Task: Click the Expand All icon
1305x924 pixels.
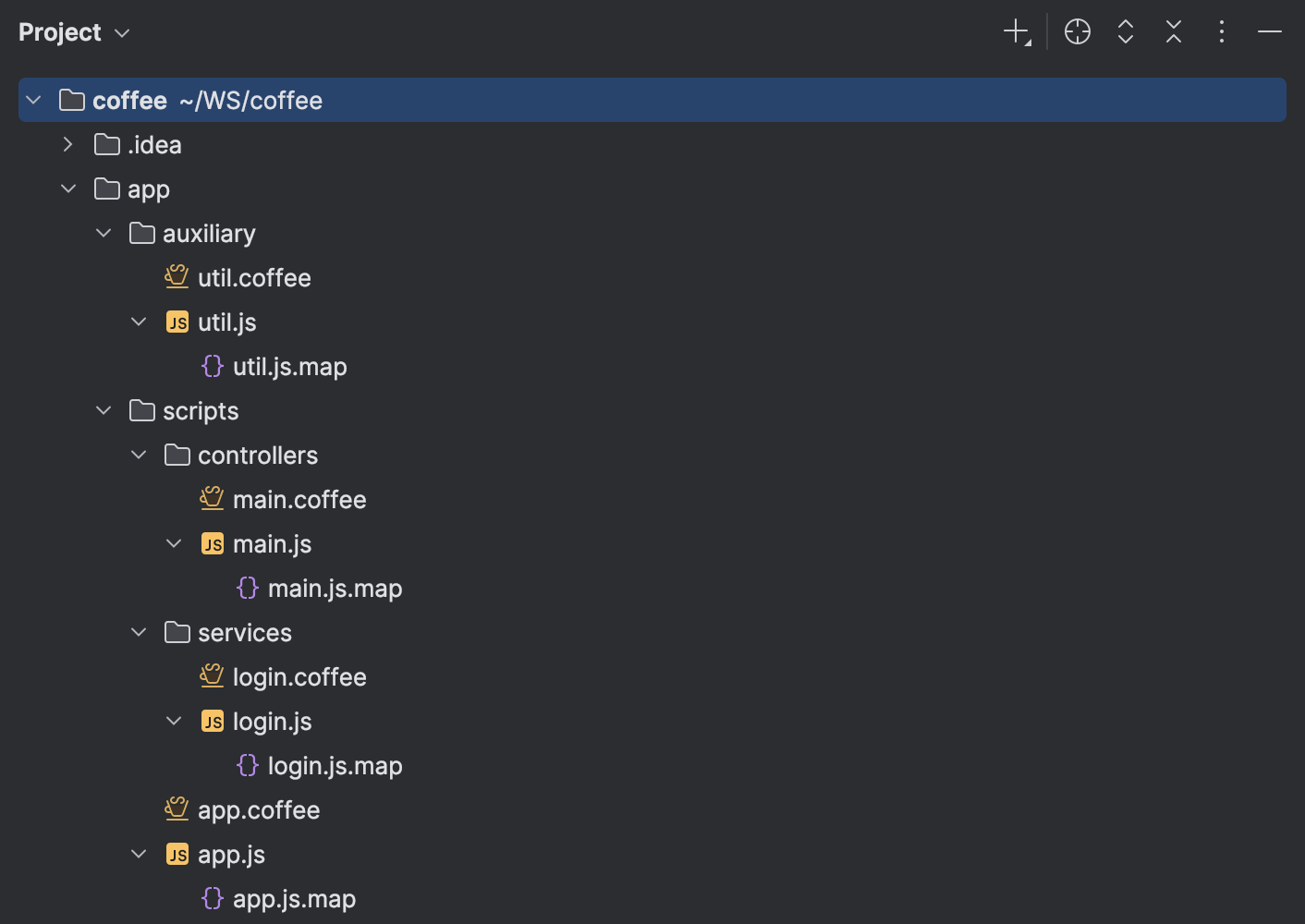Action: pyautogui.click(x=1126, y=31)
